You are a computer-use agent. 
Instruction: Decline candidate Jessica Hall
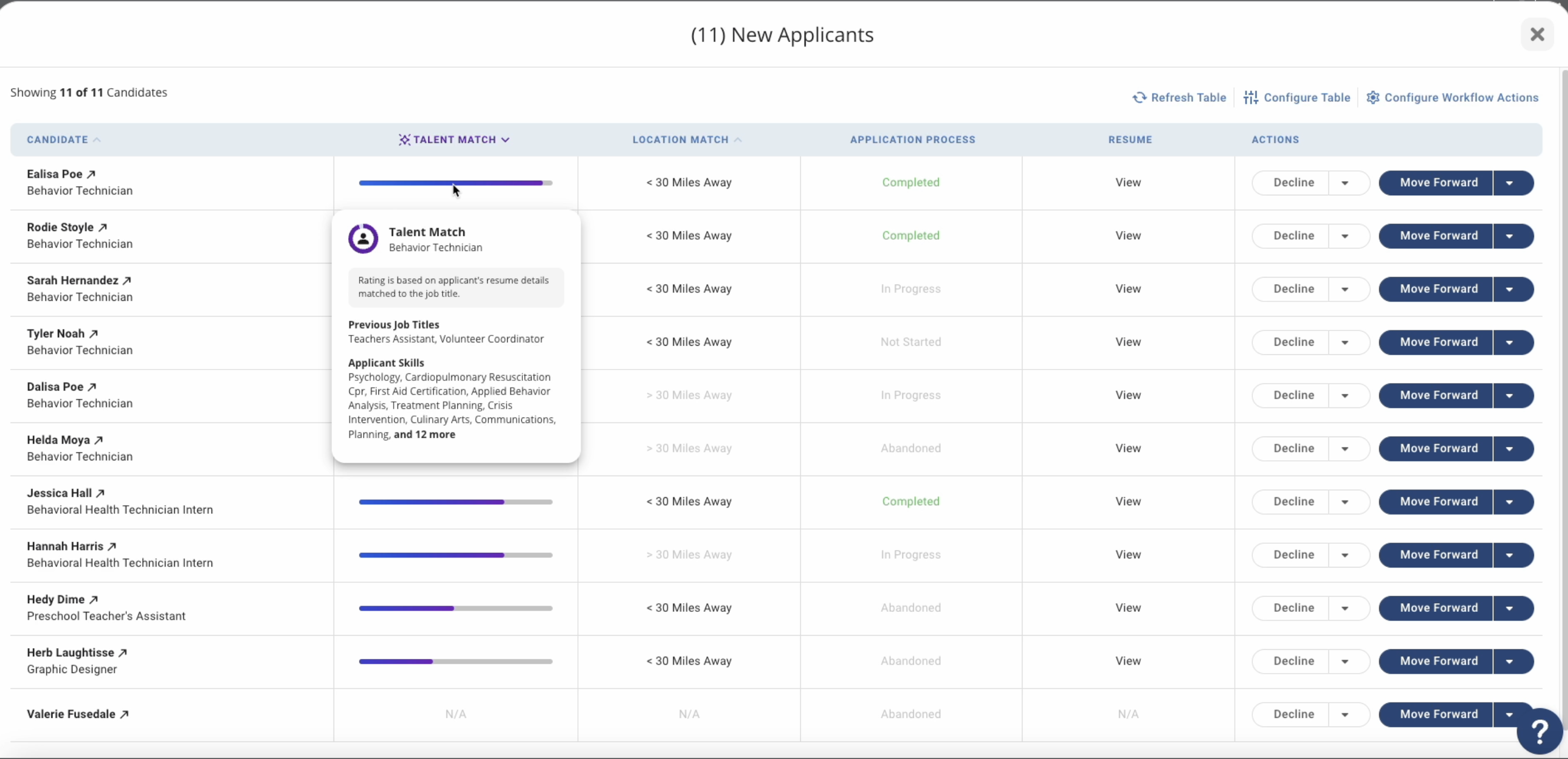(x=1291, y=502)
